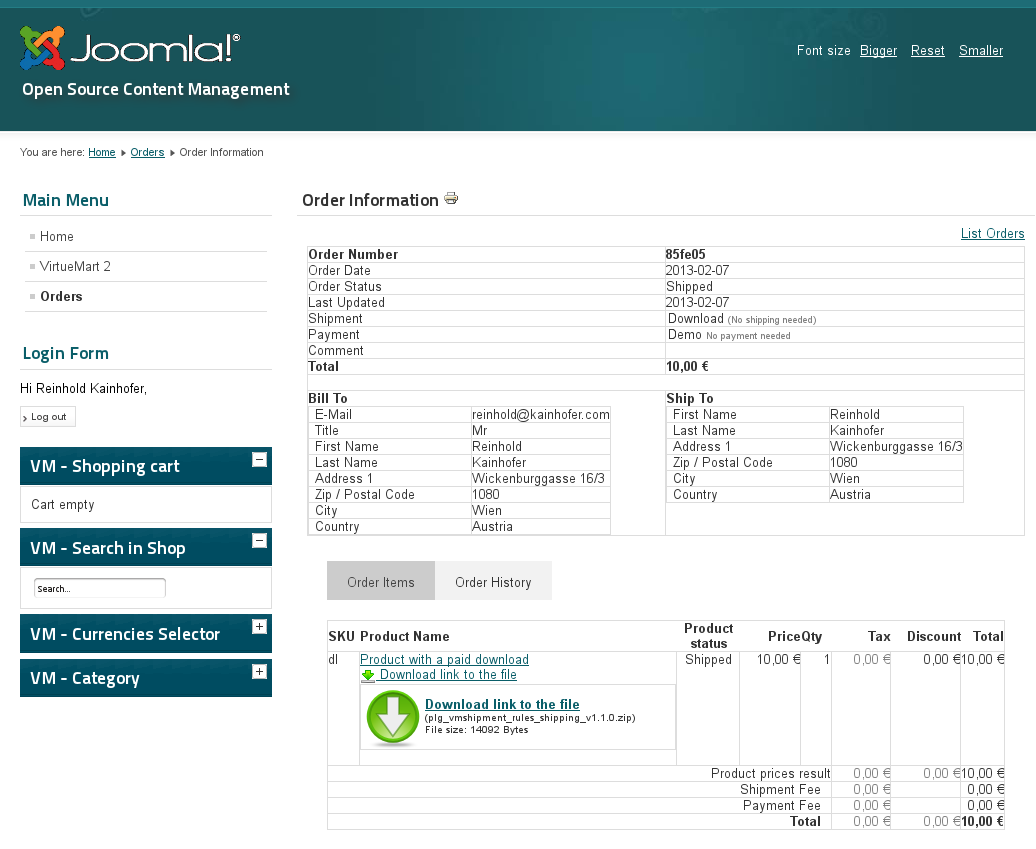Select the Order Items tab
The width and height of the screenshot is (1036, 849).
[x=380, y=582]
